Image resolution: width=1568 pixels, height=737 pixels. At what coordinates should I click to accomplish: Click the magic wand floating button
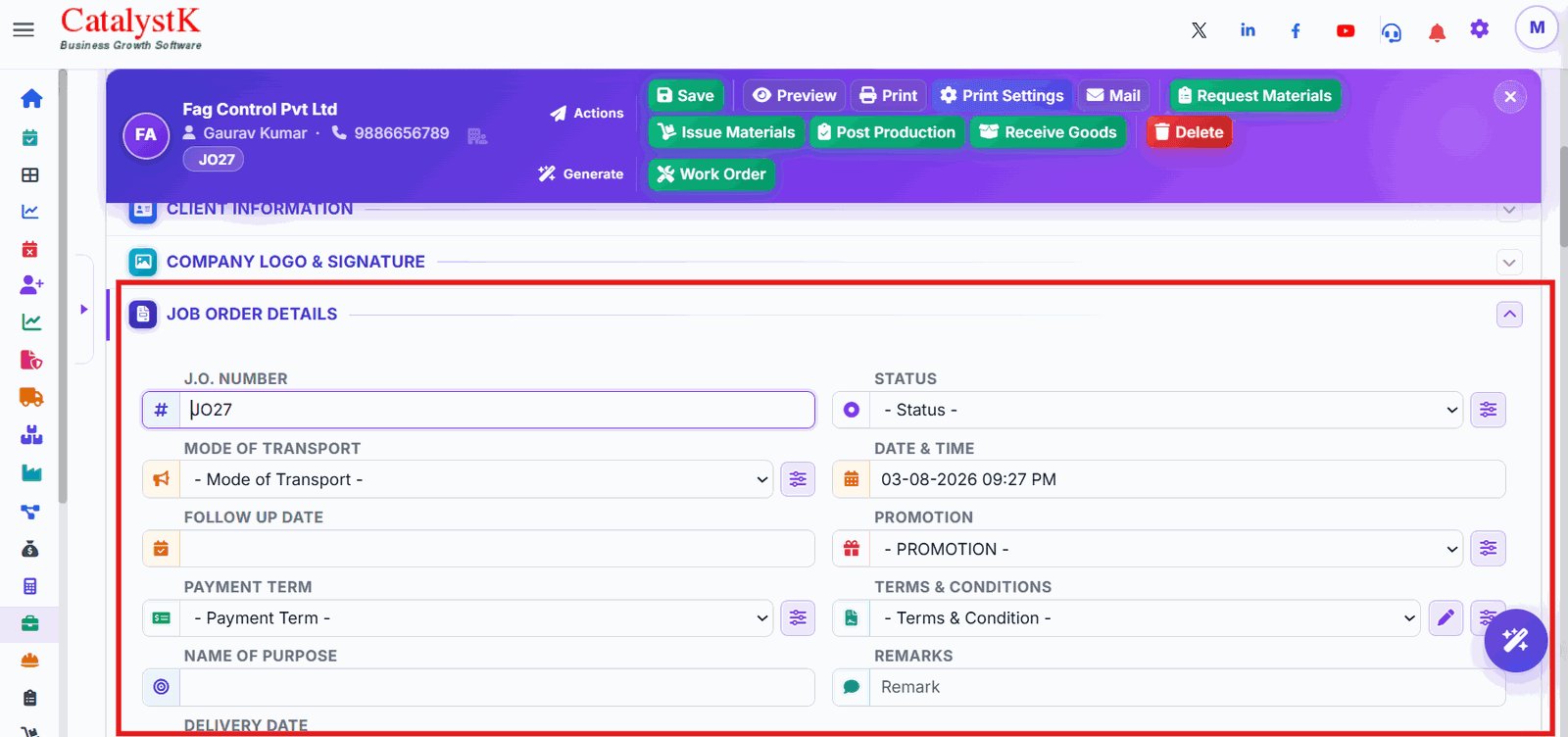coord(1516,640)
